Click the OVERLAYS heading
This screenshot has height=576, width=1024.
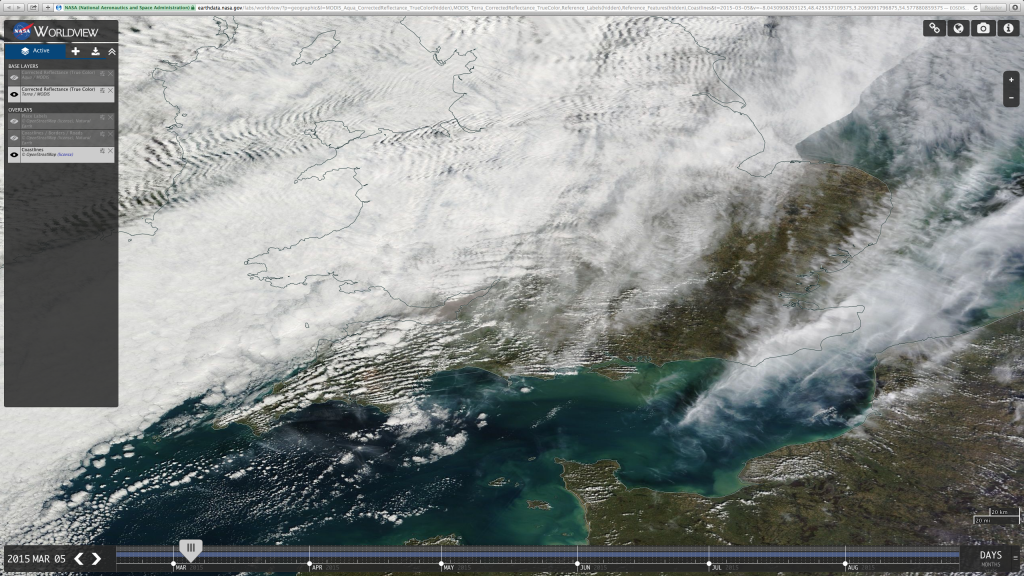pyautogui.click(x=20, y=110)
